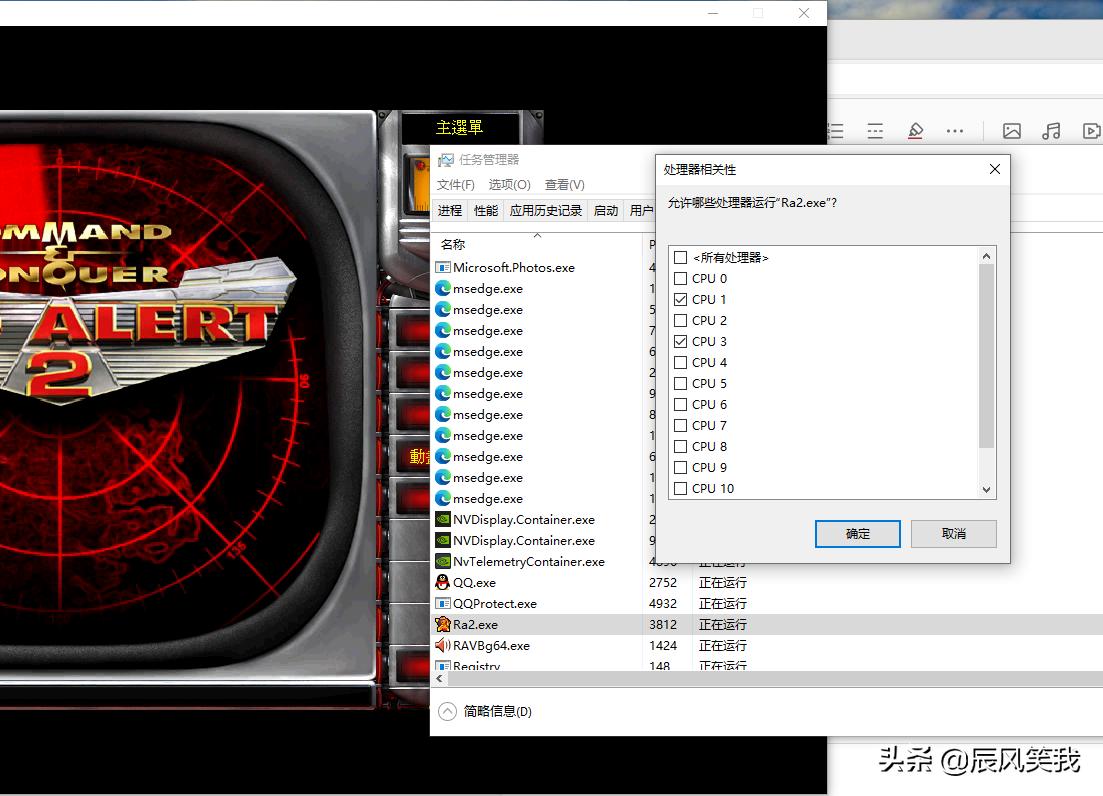This screenshot has width=1103, height=796.
Task: Click the 取消 button
Action: (952, 533)
